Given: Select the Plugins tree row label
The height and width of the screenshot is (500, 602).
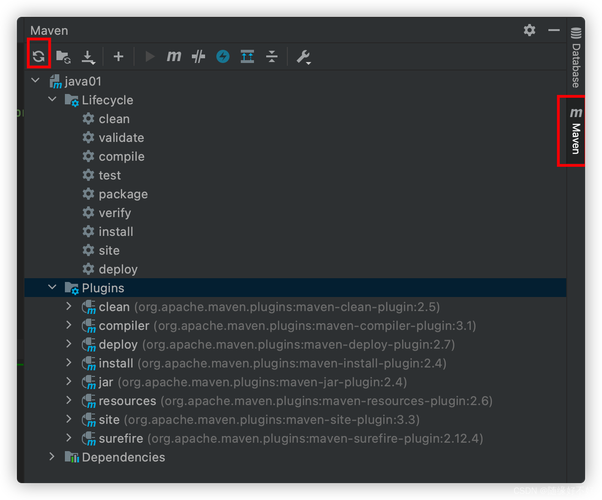Looking at the screenshot, I should (103, 288).
